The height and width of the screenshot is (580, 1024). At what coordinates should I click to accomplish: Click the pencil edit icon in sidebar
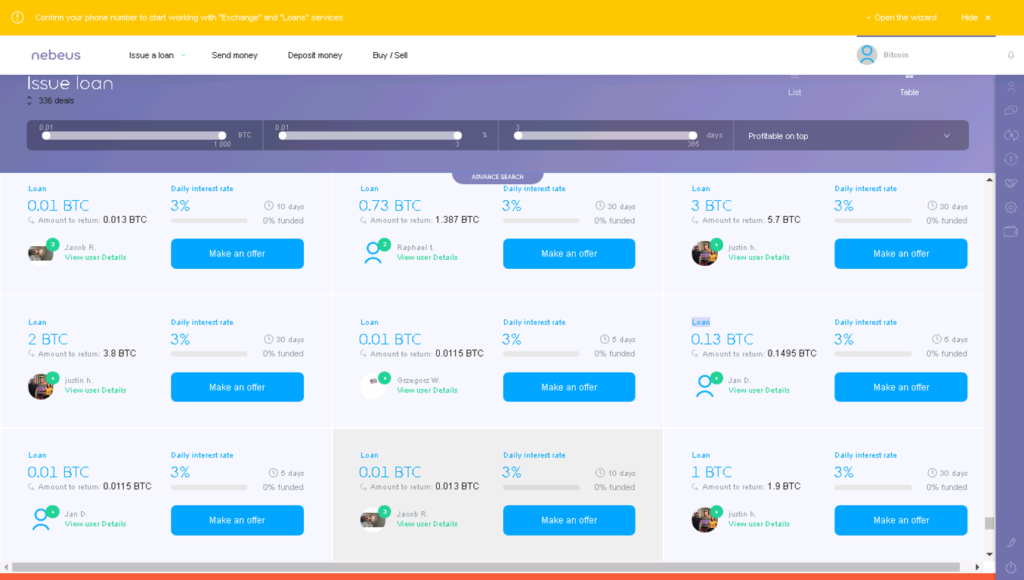1010,542
